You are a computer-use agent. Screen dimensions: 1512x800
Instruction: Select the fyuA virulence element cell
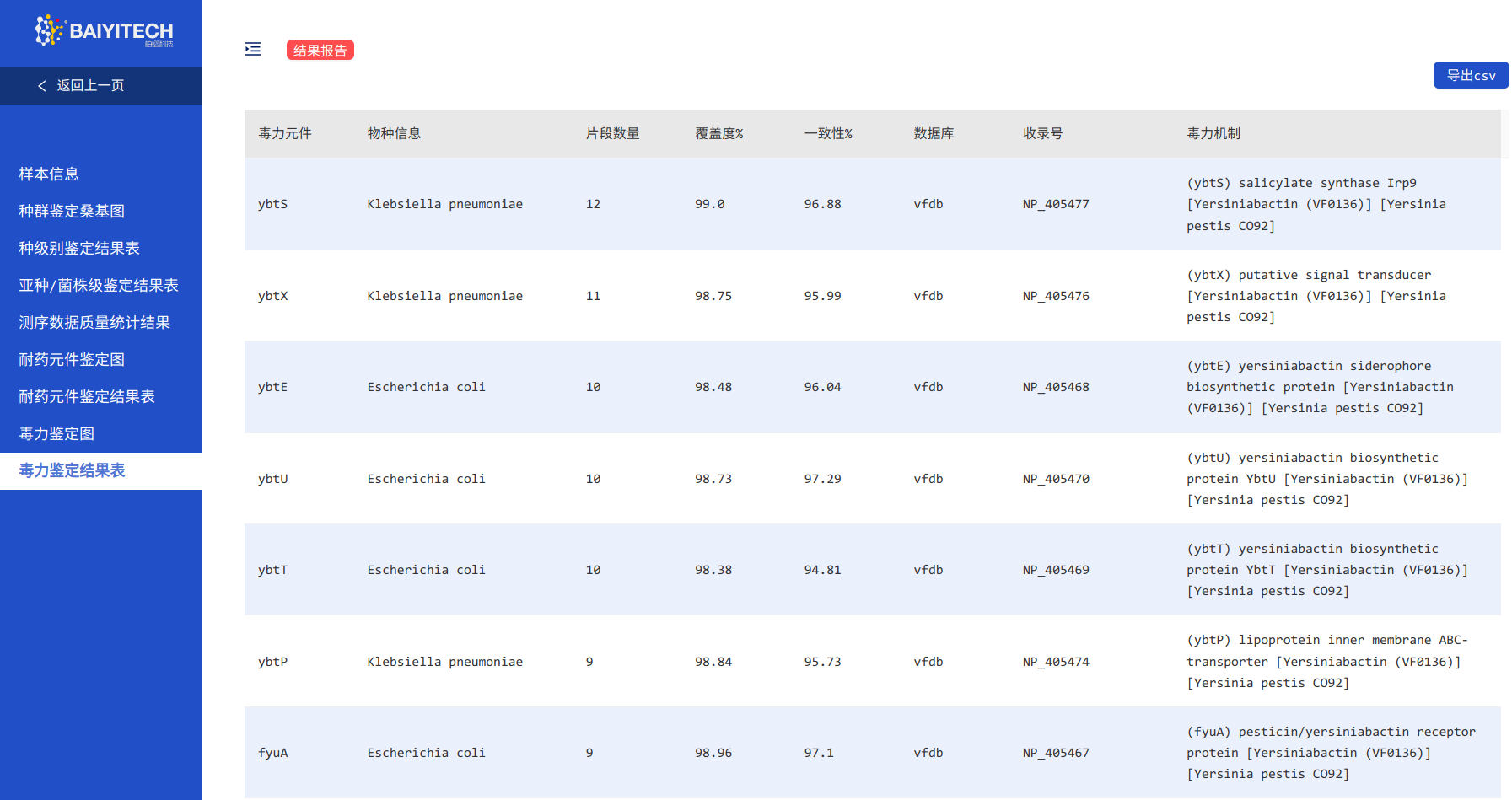click(273, 753)
